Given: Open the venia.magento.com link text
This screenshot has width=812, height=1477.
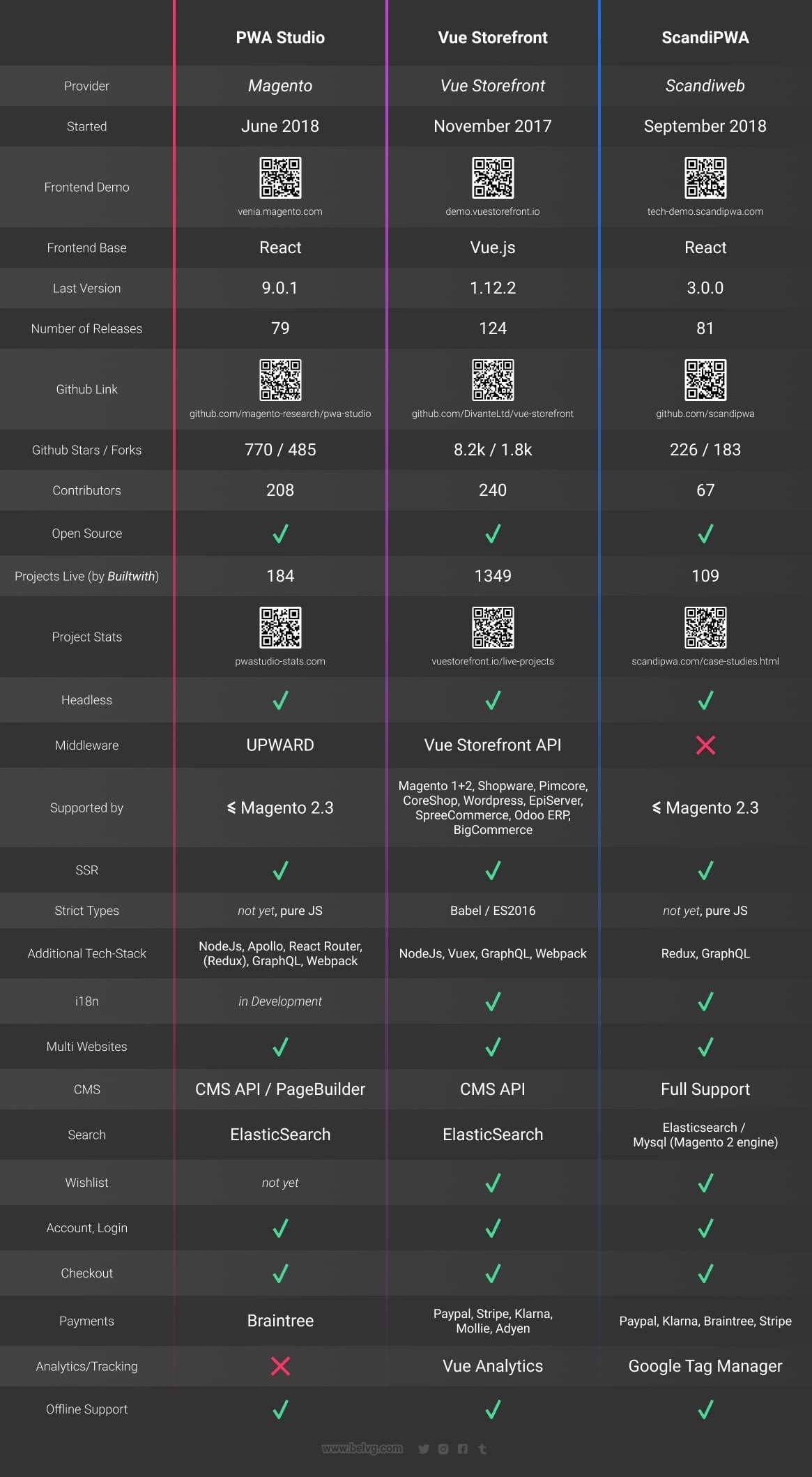Looking at the screenshot, I should pos(280,211).
